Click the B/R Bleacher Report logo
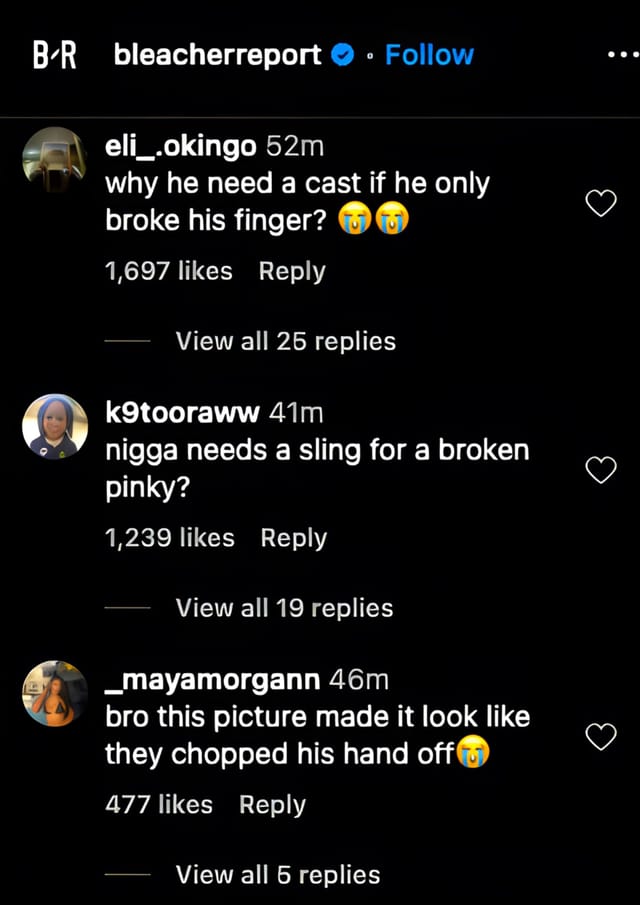640x905 pixels. tap(55, 55)
